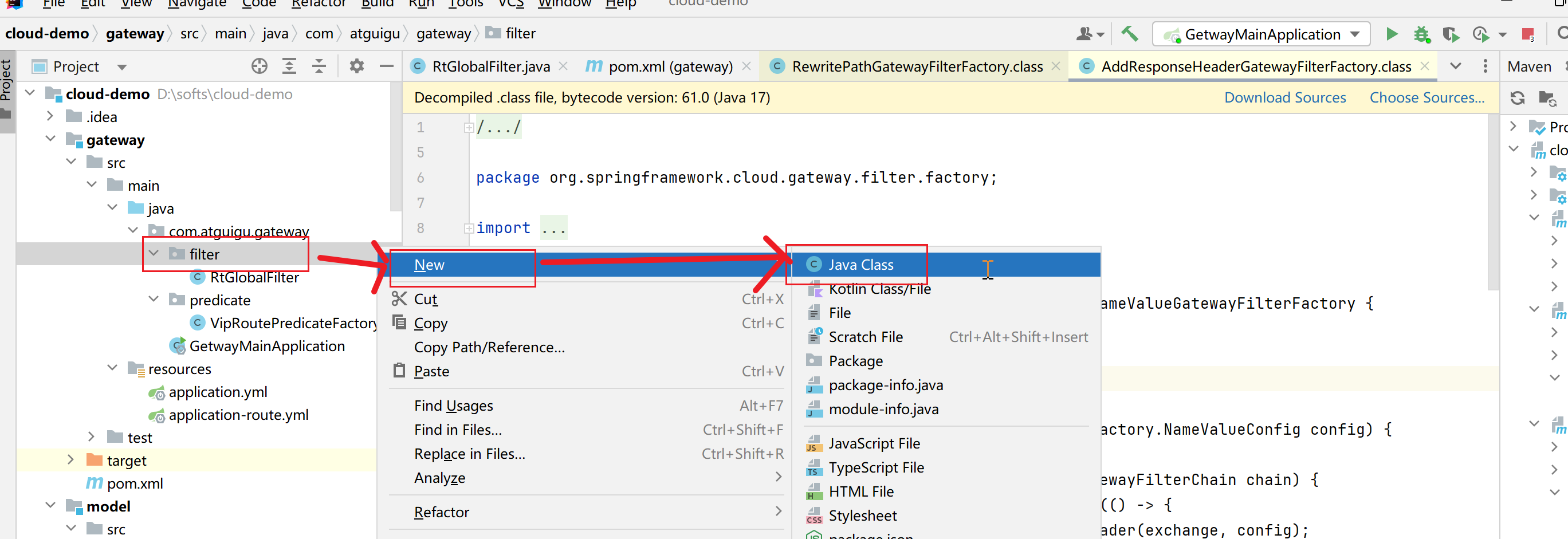Select Cut in the context menu

coord(587,300)
